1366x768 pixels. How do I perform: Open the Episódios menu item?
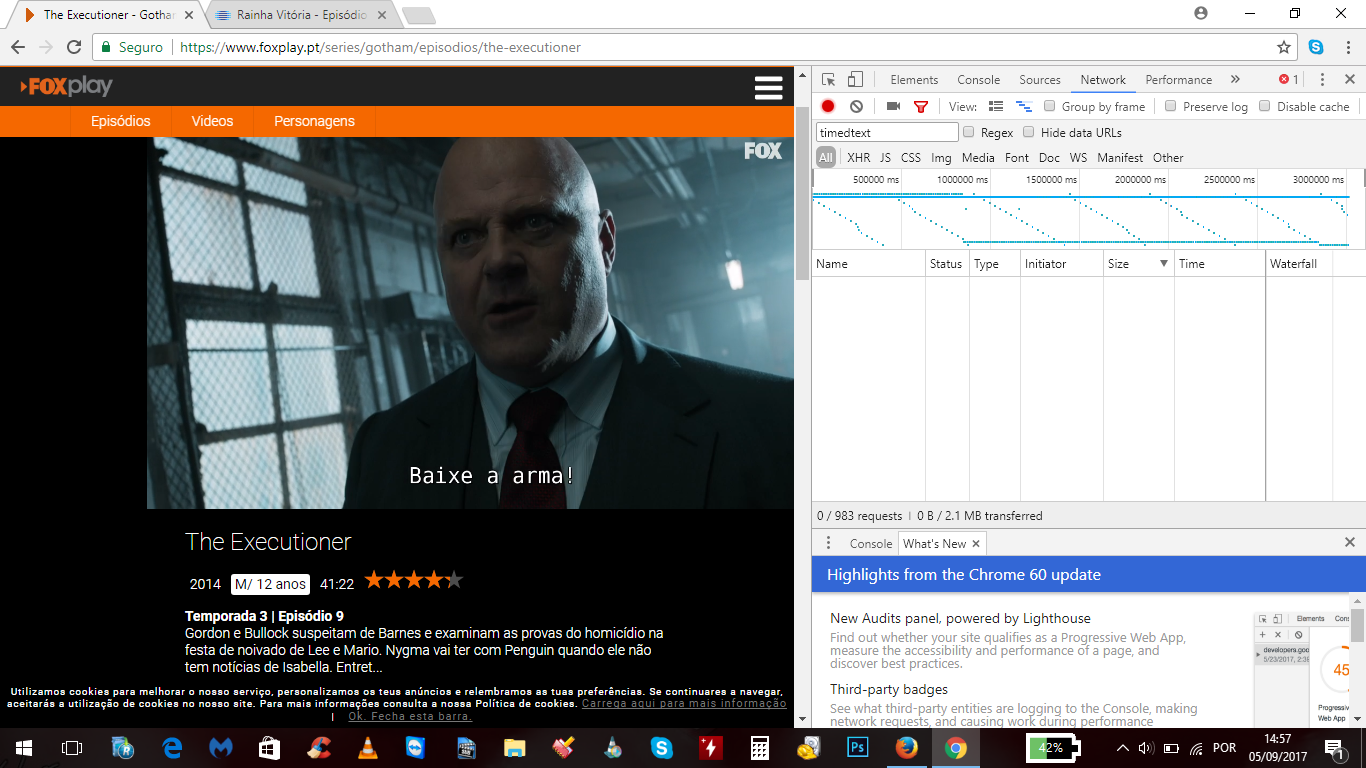pyautogui.click(x=121, y=121)
